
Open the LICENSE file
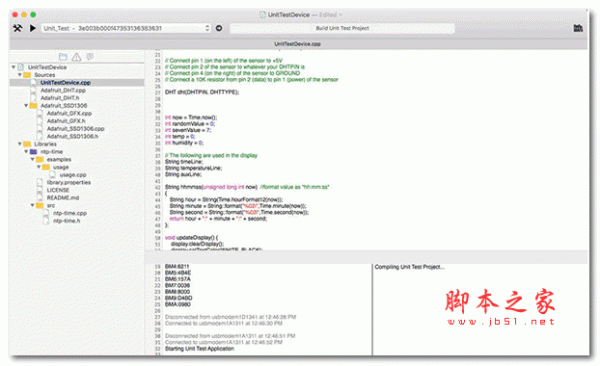[x=58, y=190]
